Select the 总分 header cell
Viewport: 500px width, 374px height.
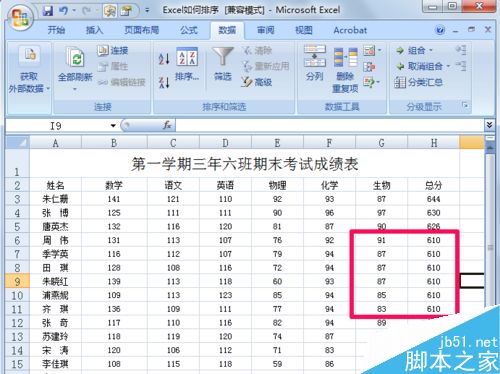click(x=433, y=185)
